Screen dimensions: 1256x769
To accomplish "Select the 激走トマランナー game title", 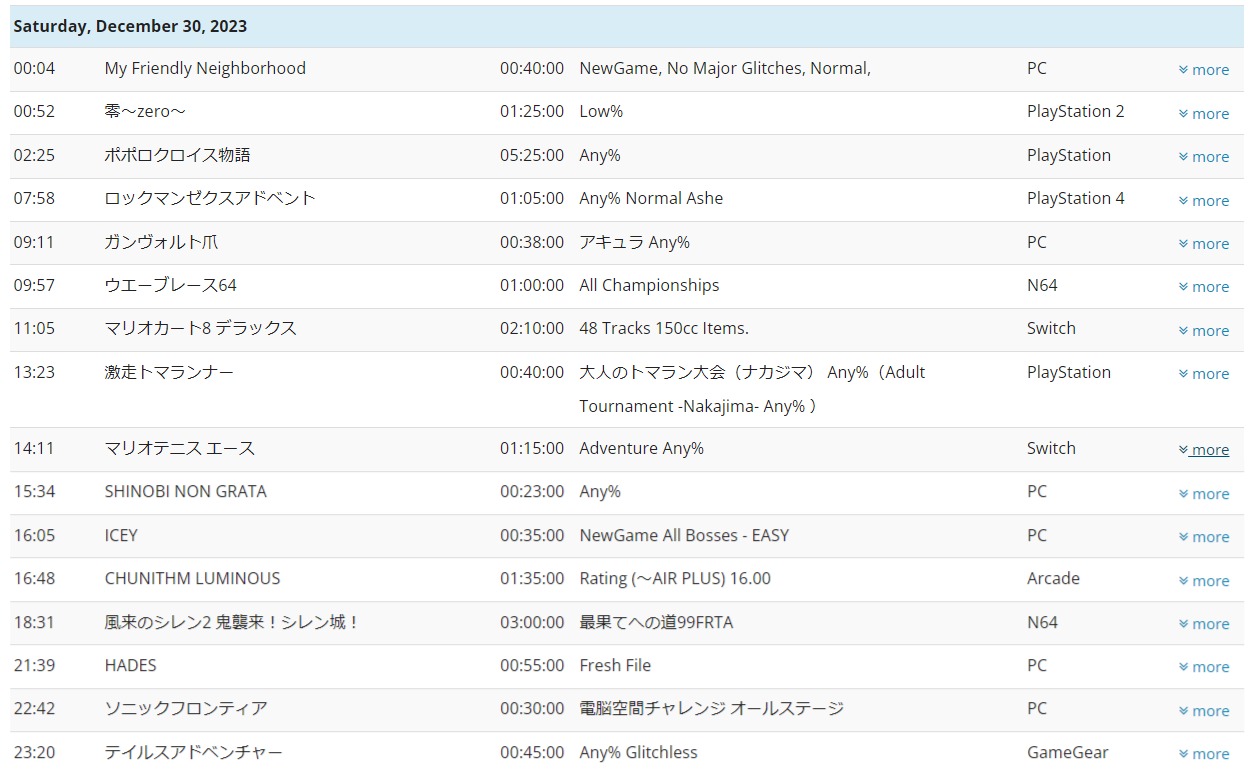I will tap(169, 372).
